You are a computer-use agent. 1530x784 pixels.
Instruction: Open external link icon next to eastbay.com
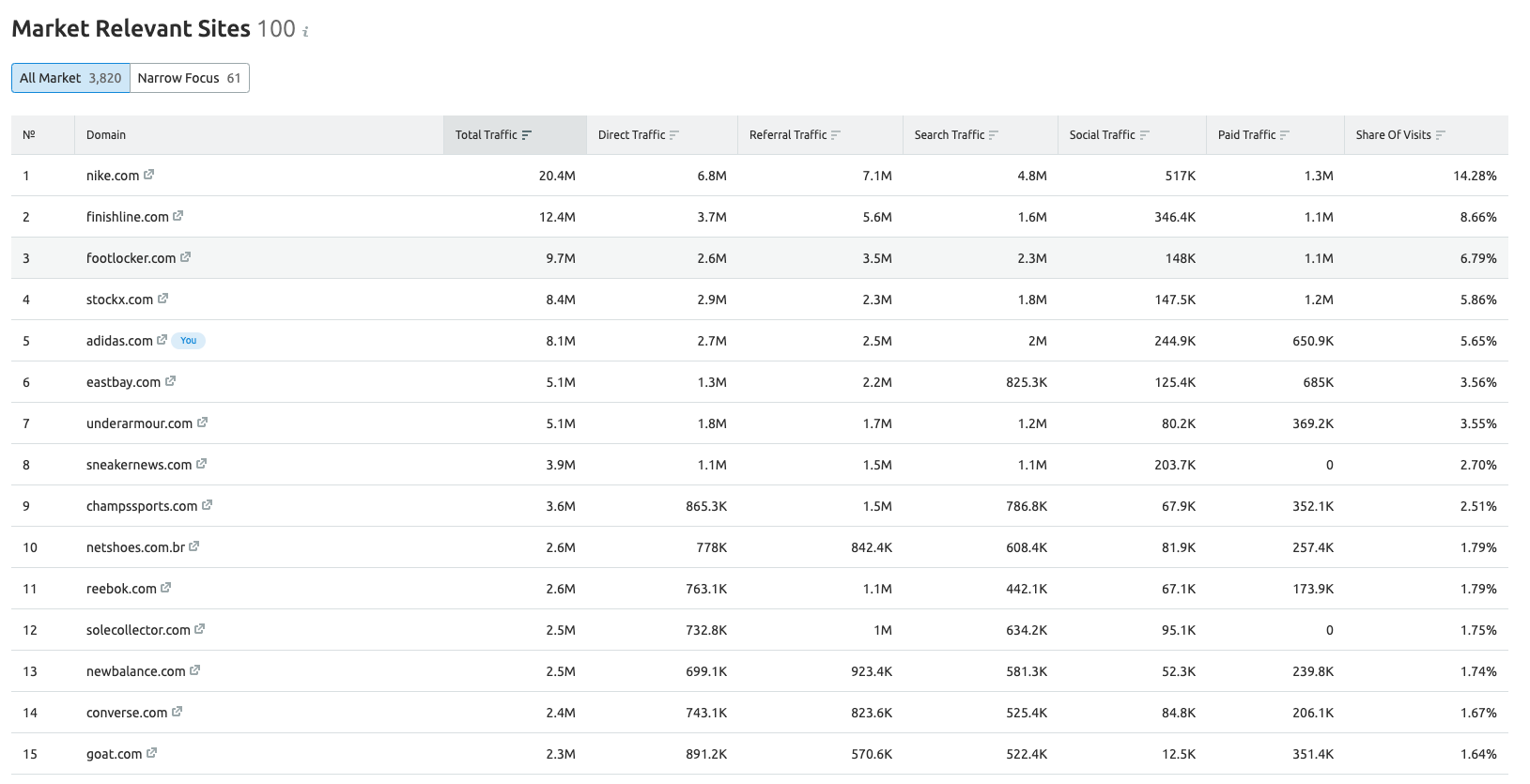[170, 381]
